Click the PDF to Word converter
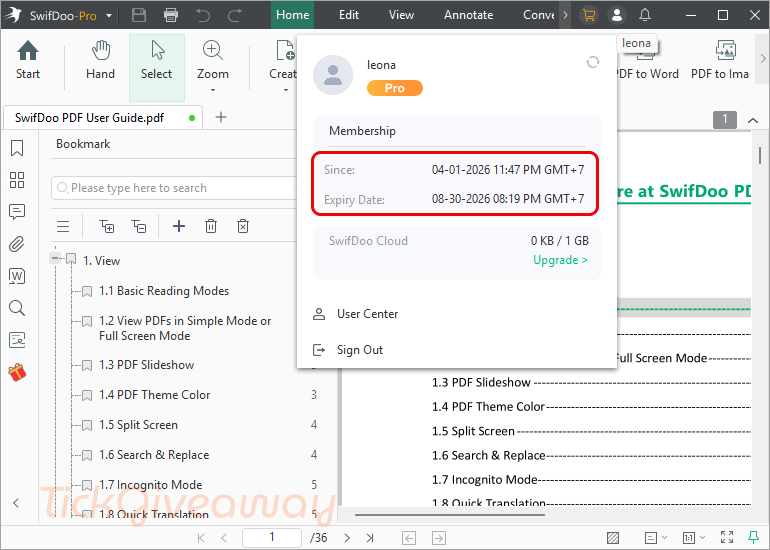The height and width of the screenshot is (550, 770). pos(648,60)
